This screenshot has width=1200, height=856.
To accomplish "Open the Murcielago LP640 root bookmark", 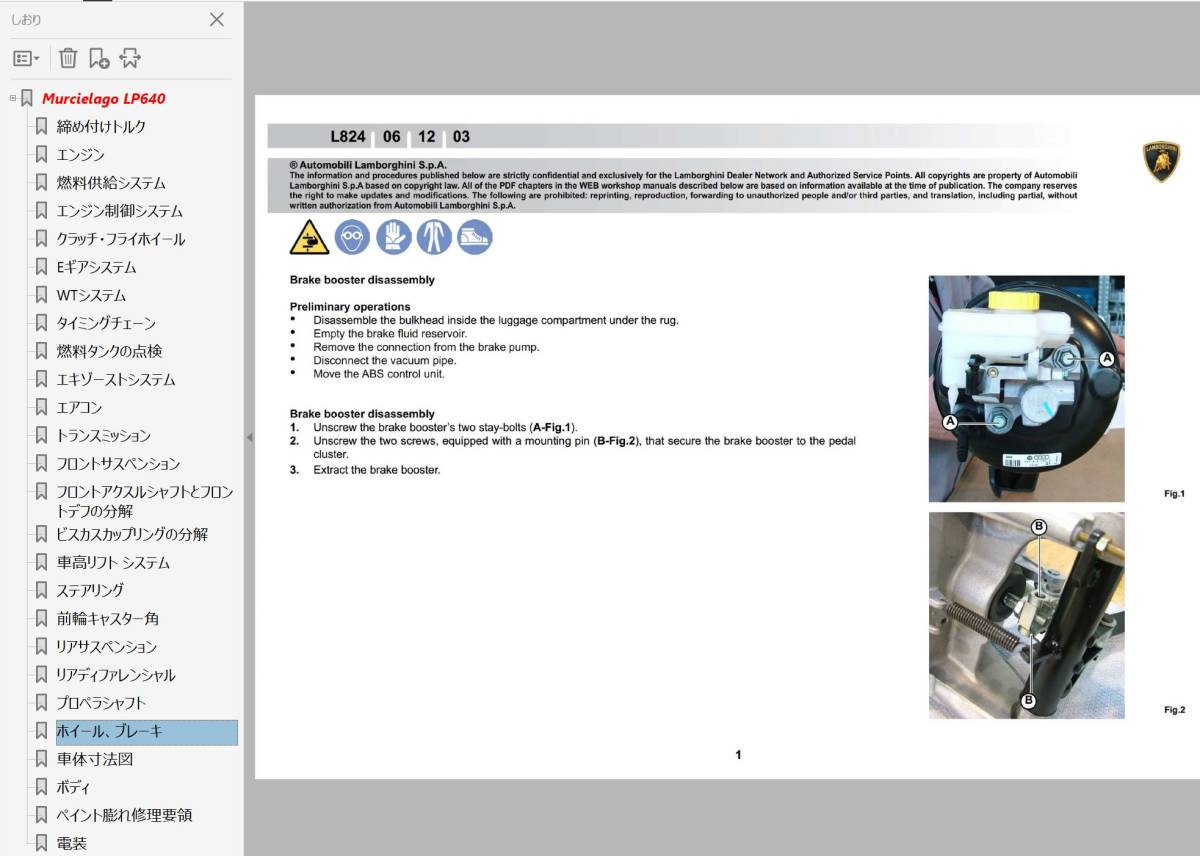I will 103,99.
